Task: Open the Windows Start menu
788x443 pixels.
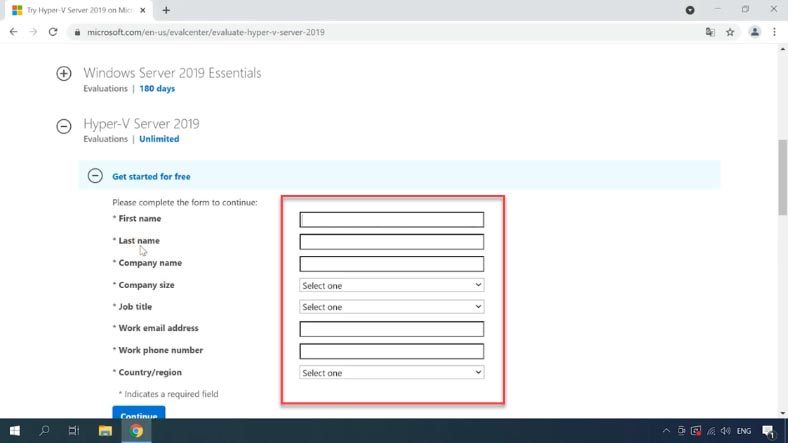Action: (15, 431)
